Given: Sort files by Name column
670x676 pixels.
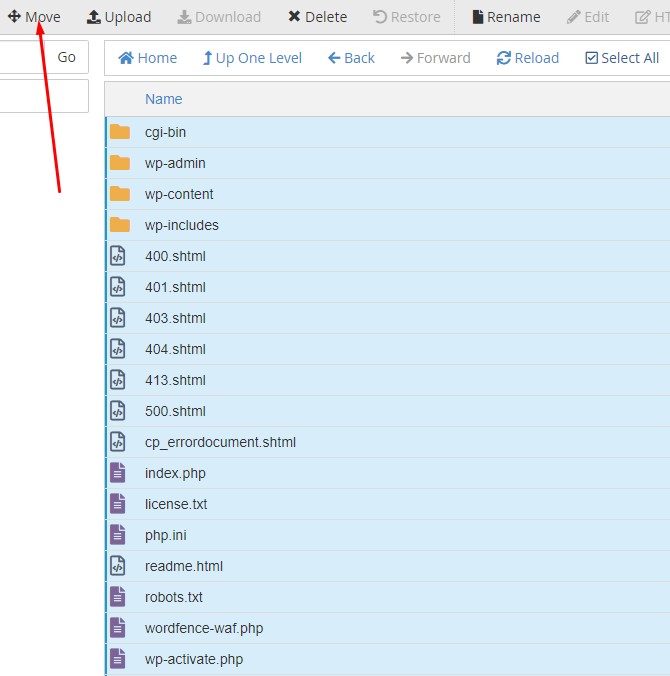Looking at the screenshot, I should (163, 99).
